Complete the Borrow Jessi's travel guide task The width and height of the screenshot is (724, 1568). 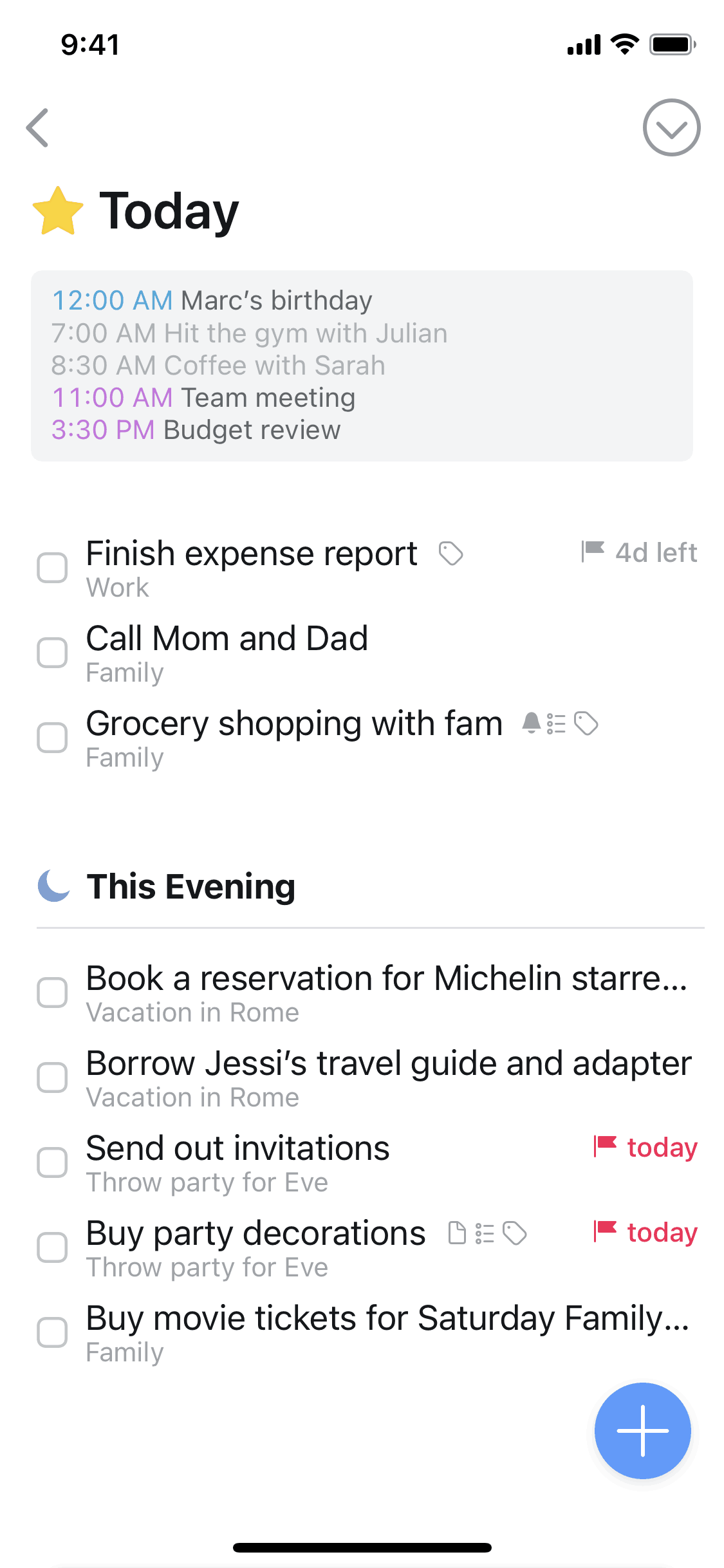click(x=52, y=1078)
